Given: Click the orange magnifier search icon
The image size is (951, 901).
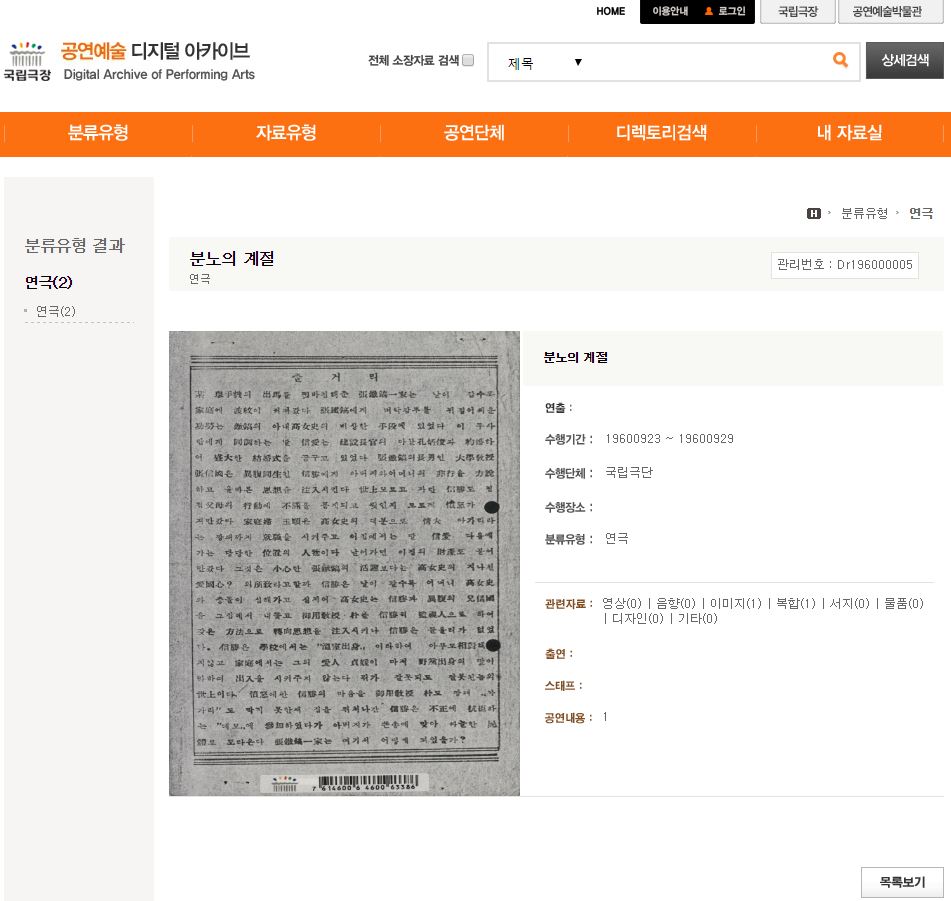Looking at the screenshot, I should 840,61.
